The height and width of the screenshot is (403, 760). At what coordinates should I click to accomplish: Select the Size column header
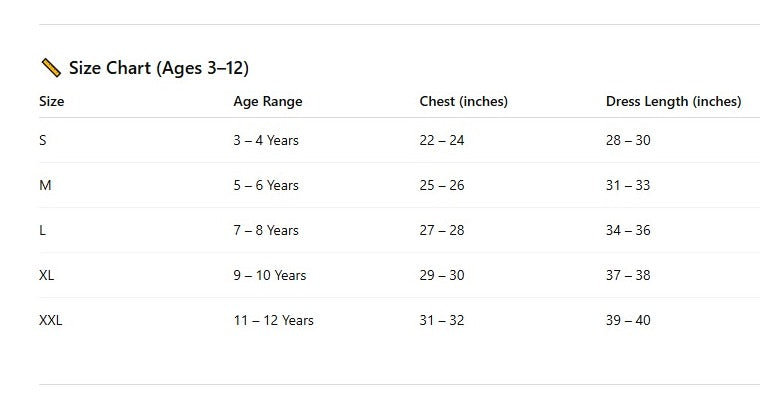tap(51, 101)
